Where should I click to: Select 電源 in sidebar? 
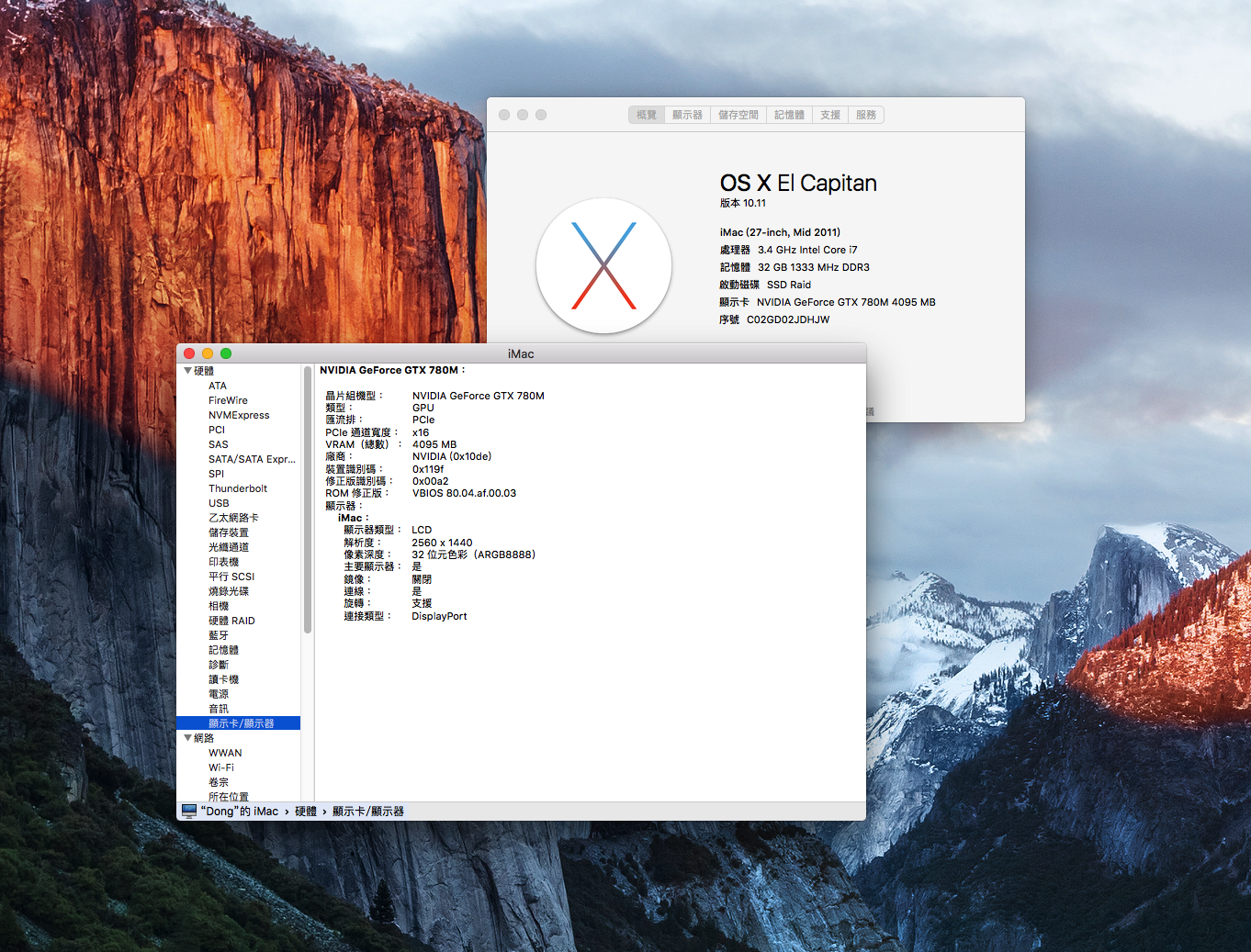tap(219, 694)
